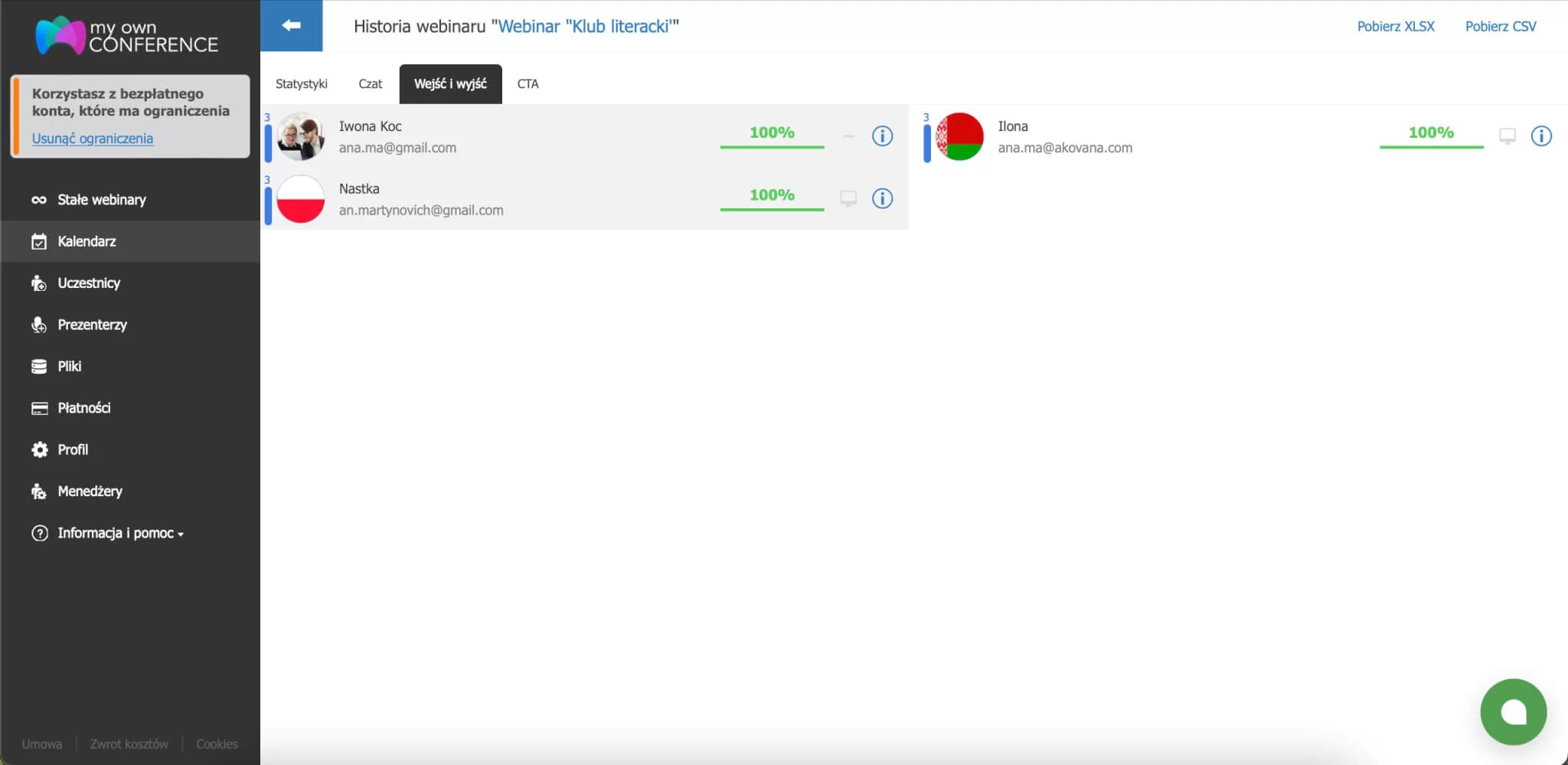This screenshot has height=765, width=1568.
Task: Select the CTA tab
Action: pyautogui.click(x=527, y=83)
